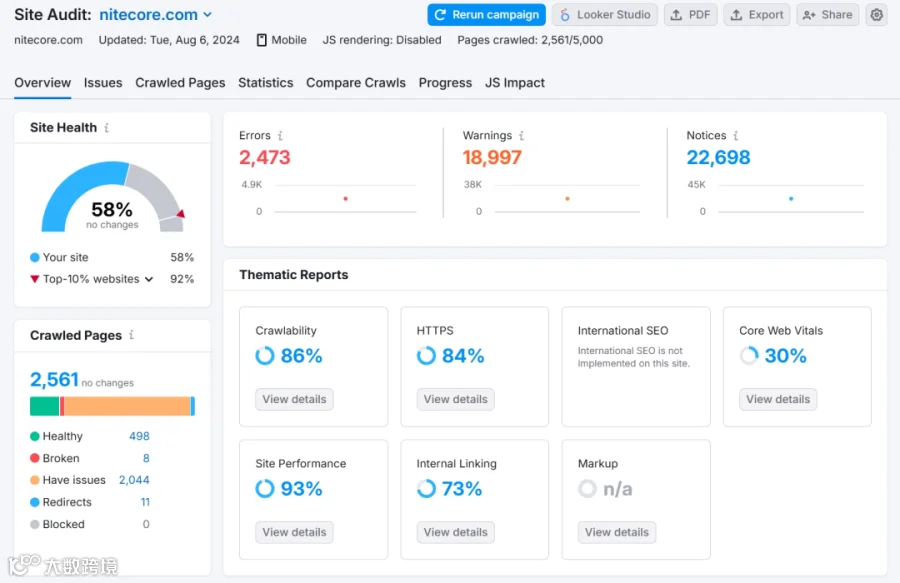This screenshot has height=583, width=900.
Task: View details for Core Web Vitals
Action: pyautogui.click(x=778, y=399)
